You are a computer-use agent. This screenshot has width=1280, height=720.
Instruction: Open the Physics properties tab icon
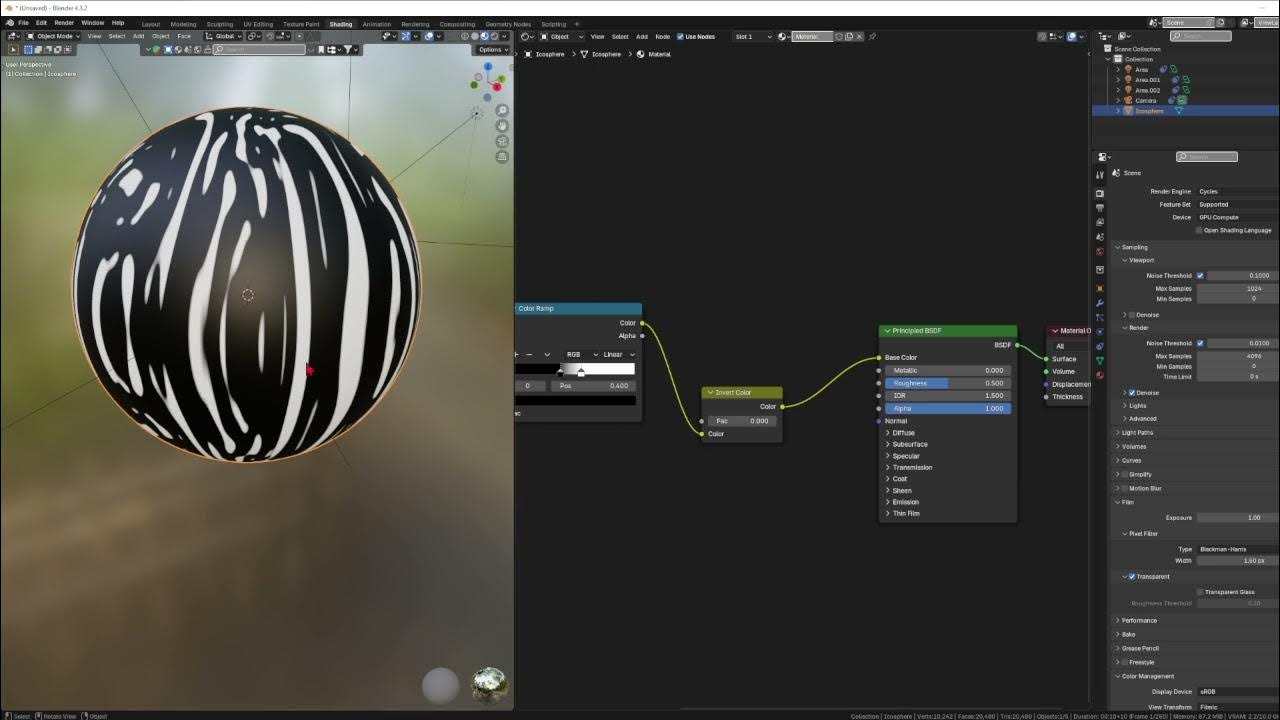pos(1100,331)
